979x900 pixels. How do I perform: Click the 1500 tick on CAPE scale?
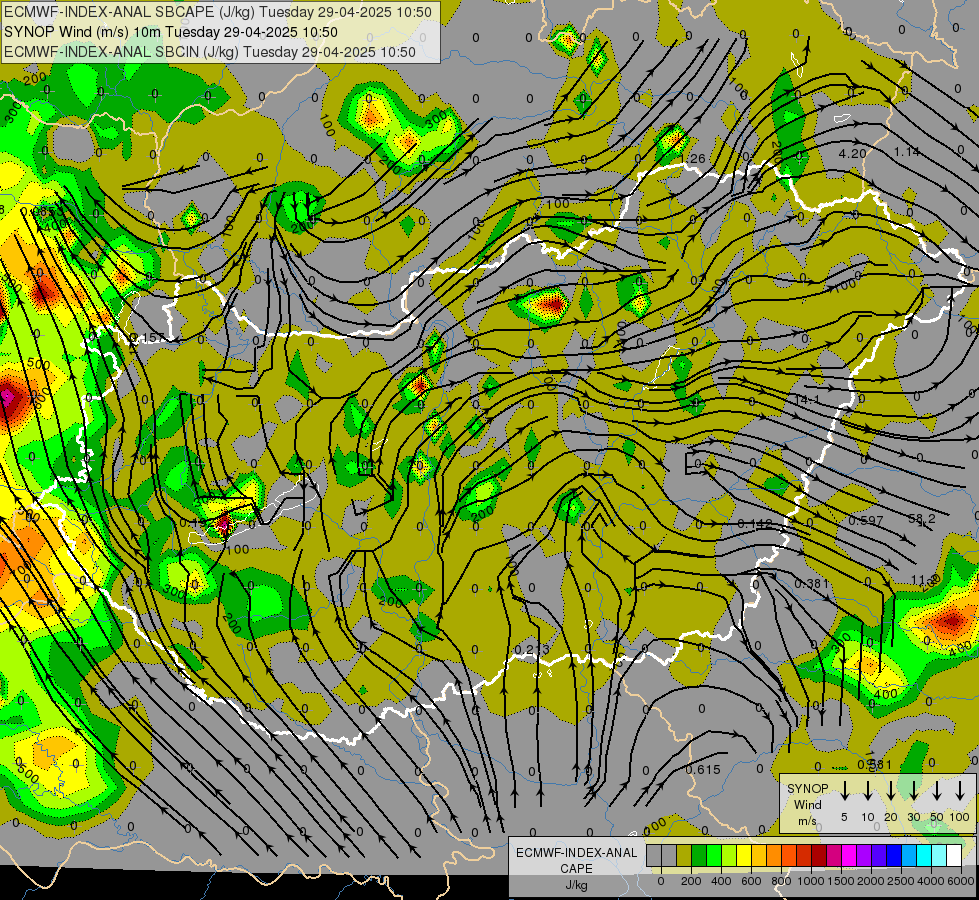tap(841, 881)
